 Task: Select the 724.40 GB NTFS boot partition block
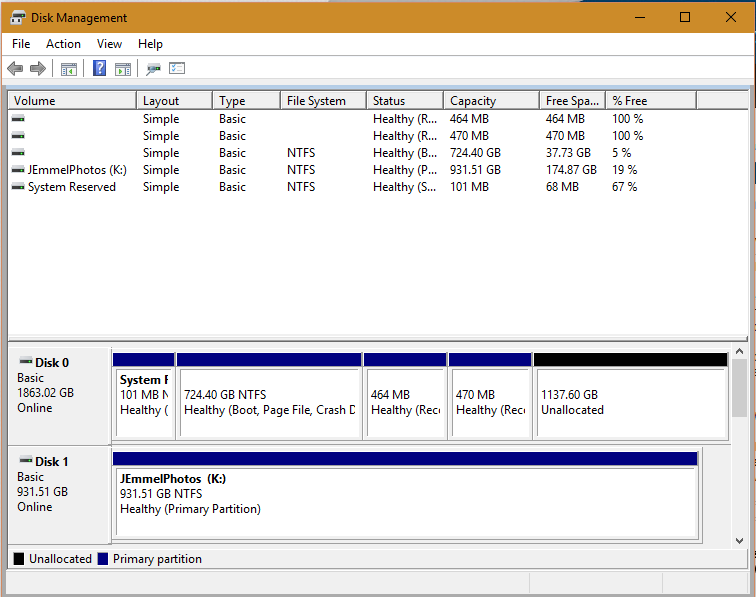270,396
